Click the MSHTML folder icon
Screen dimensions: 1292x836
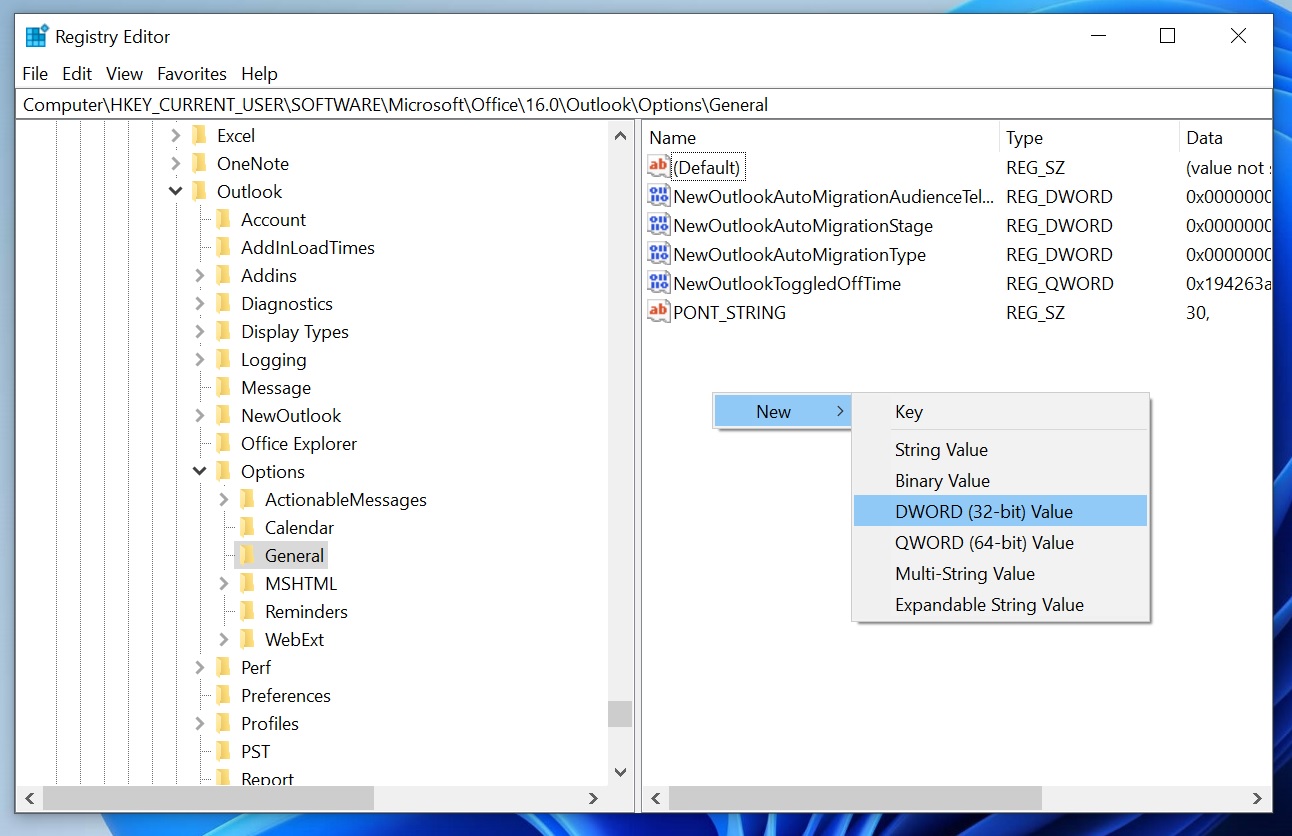pos(247,584)
